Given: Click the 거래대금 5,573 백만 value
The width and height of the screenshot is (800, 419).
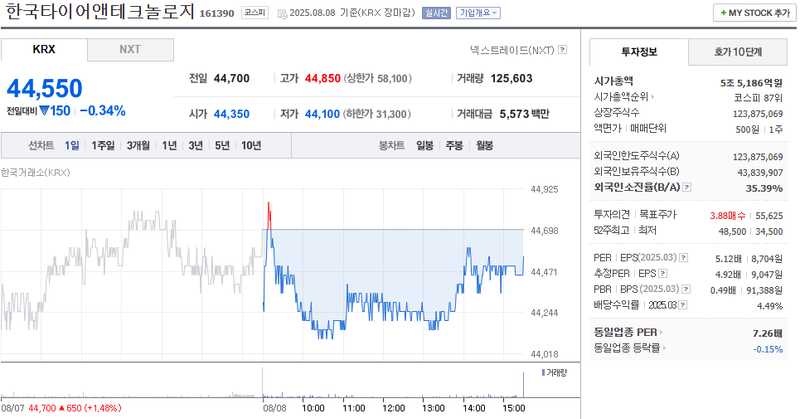Looking at the screenshot, I should [x=524, y=114].
